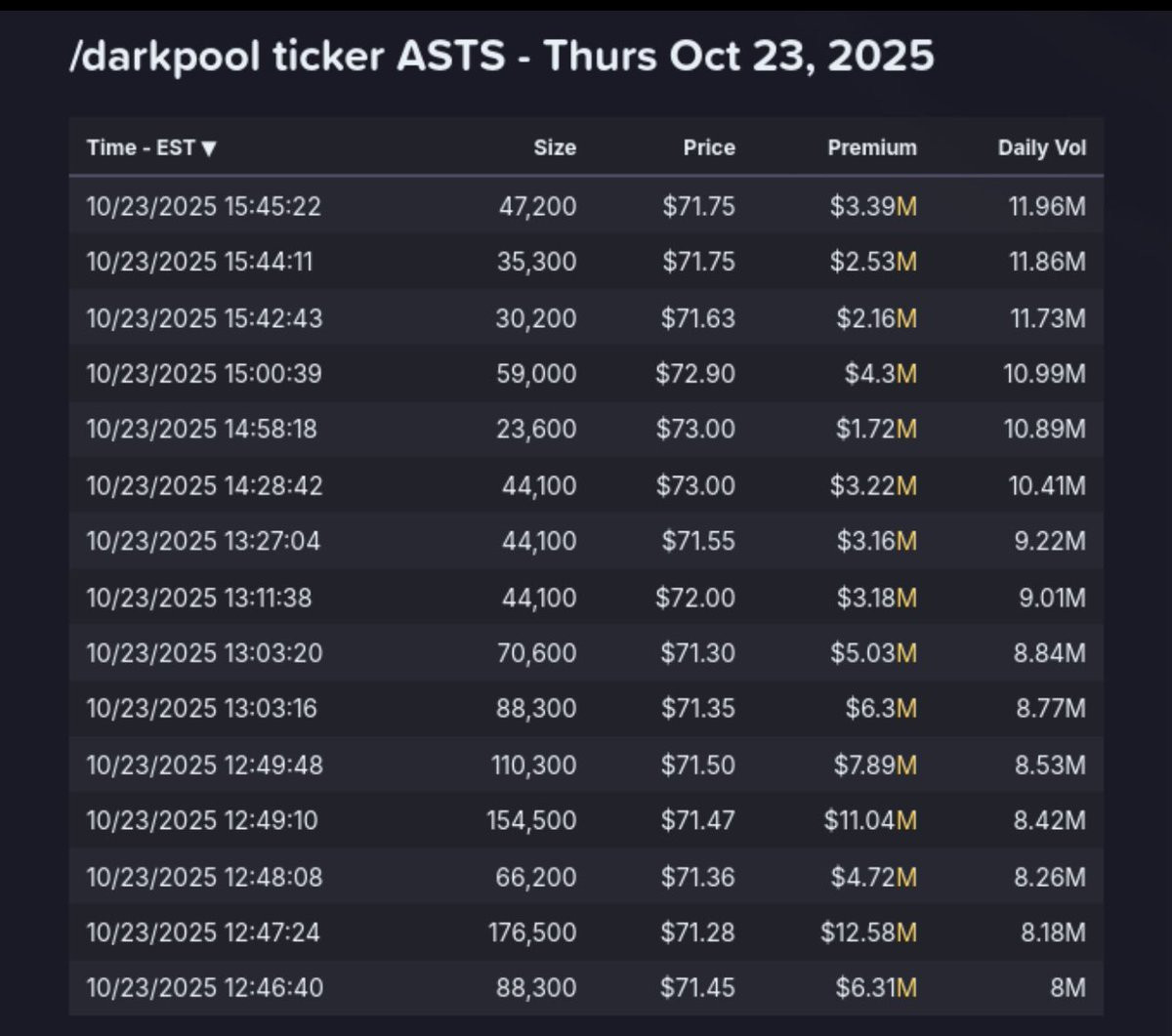Click the $12.58M premium cell
Image resolution: width=1172 pixels, height=1036 pixels.
coord(868,932)
